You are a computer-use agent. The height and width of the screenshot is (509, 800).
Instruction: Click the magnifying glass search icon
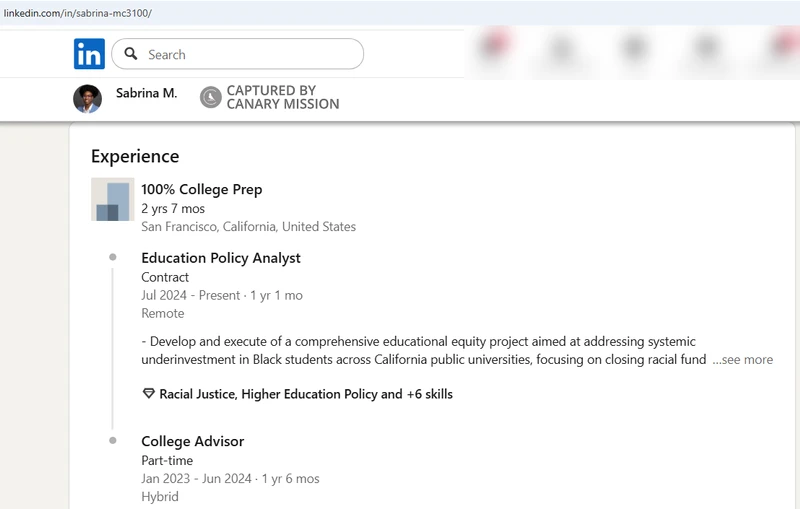pyautogui.click(x=130, y=54)
